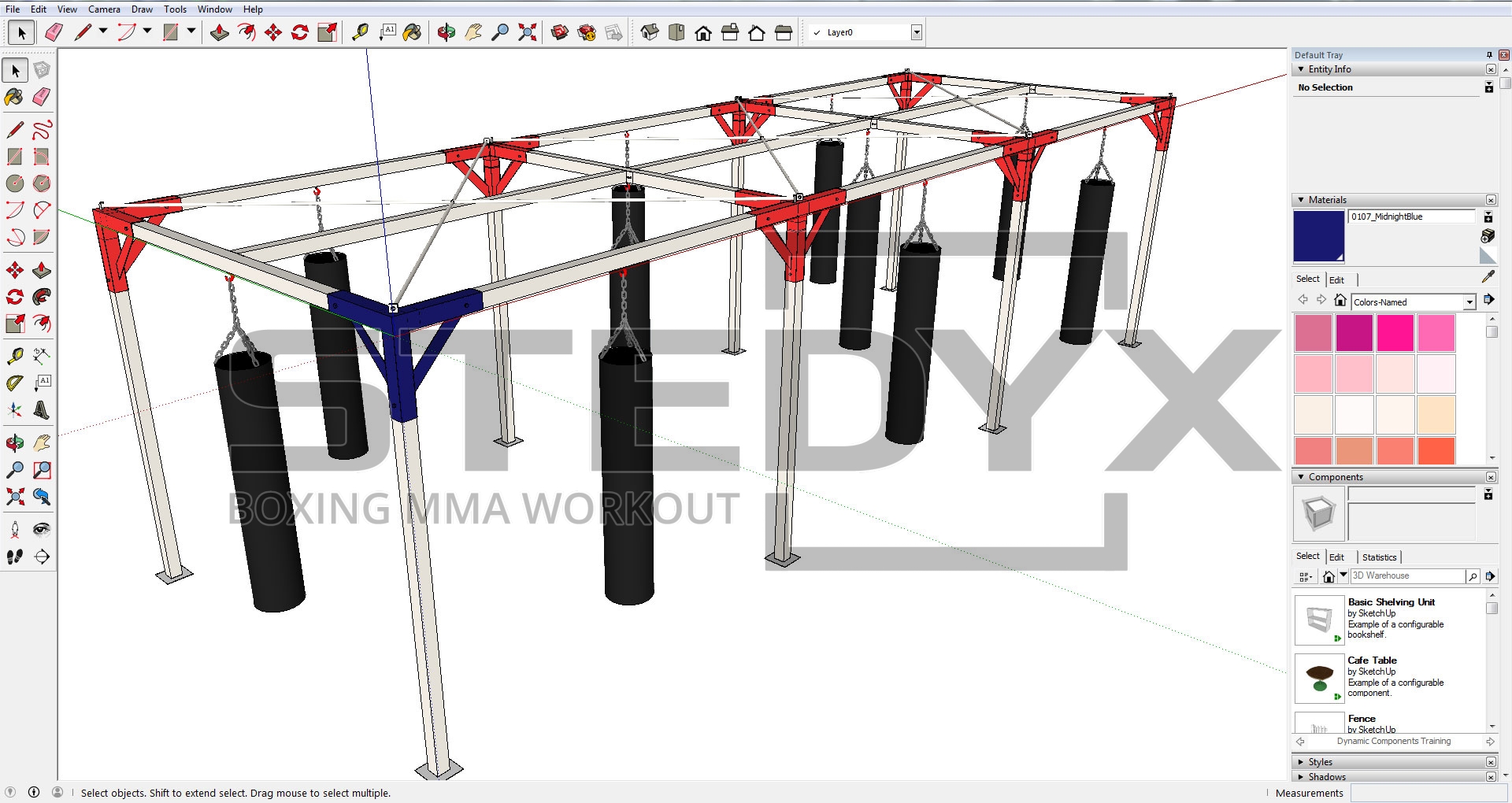Switch to Top view icon

point(676,32)
